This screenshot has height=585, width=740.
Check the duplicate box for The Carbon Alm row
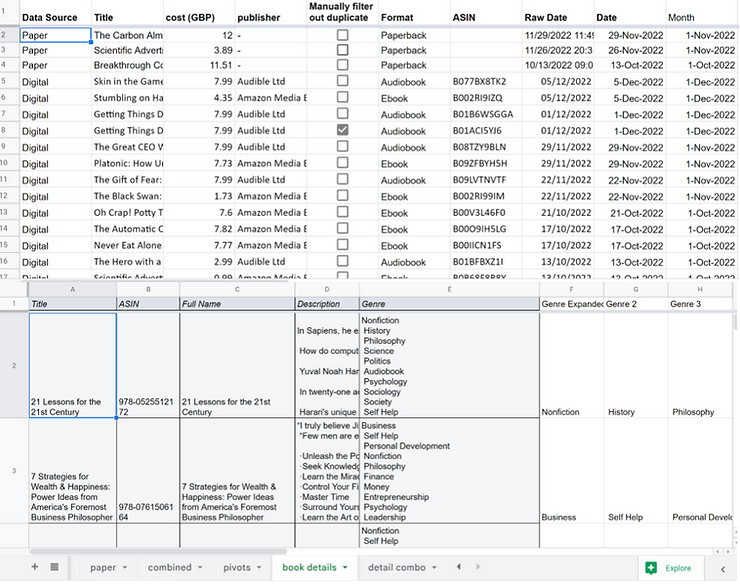[343, 35]
